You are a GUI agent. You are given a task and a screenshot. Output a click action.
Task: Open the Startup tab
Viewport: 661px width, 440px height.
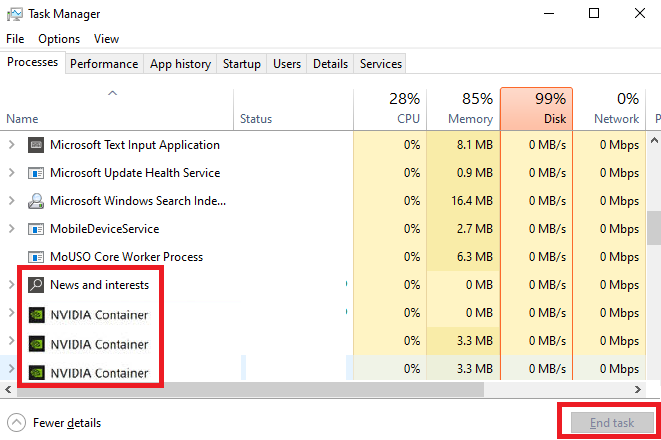241,64
